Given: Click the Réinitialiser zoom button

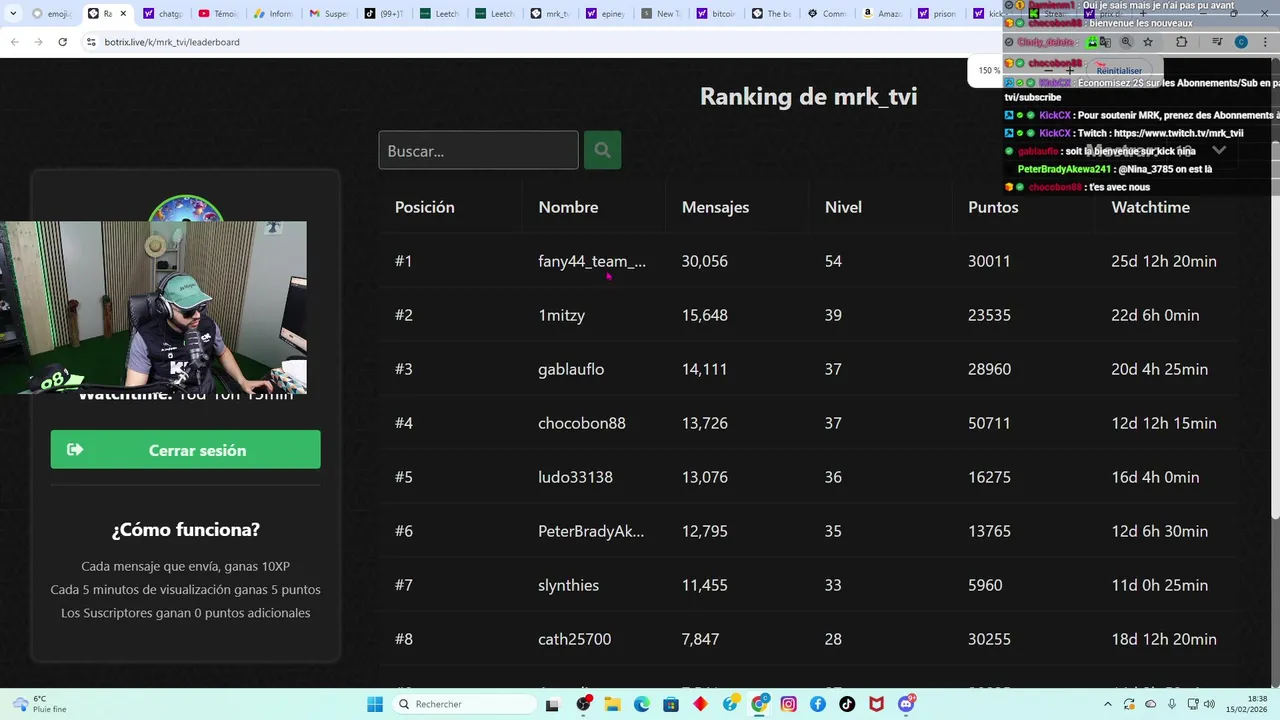Looking at the screenshot, I should coord(1119,71).
